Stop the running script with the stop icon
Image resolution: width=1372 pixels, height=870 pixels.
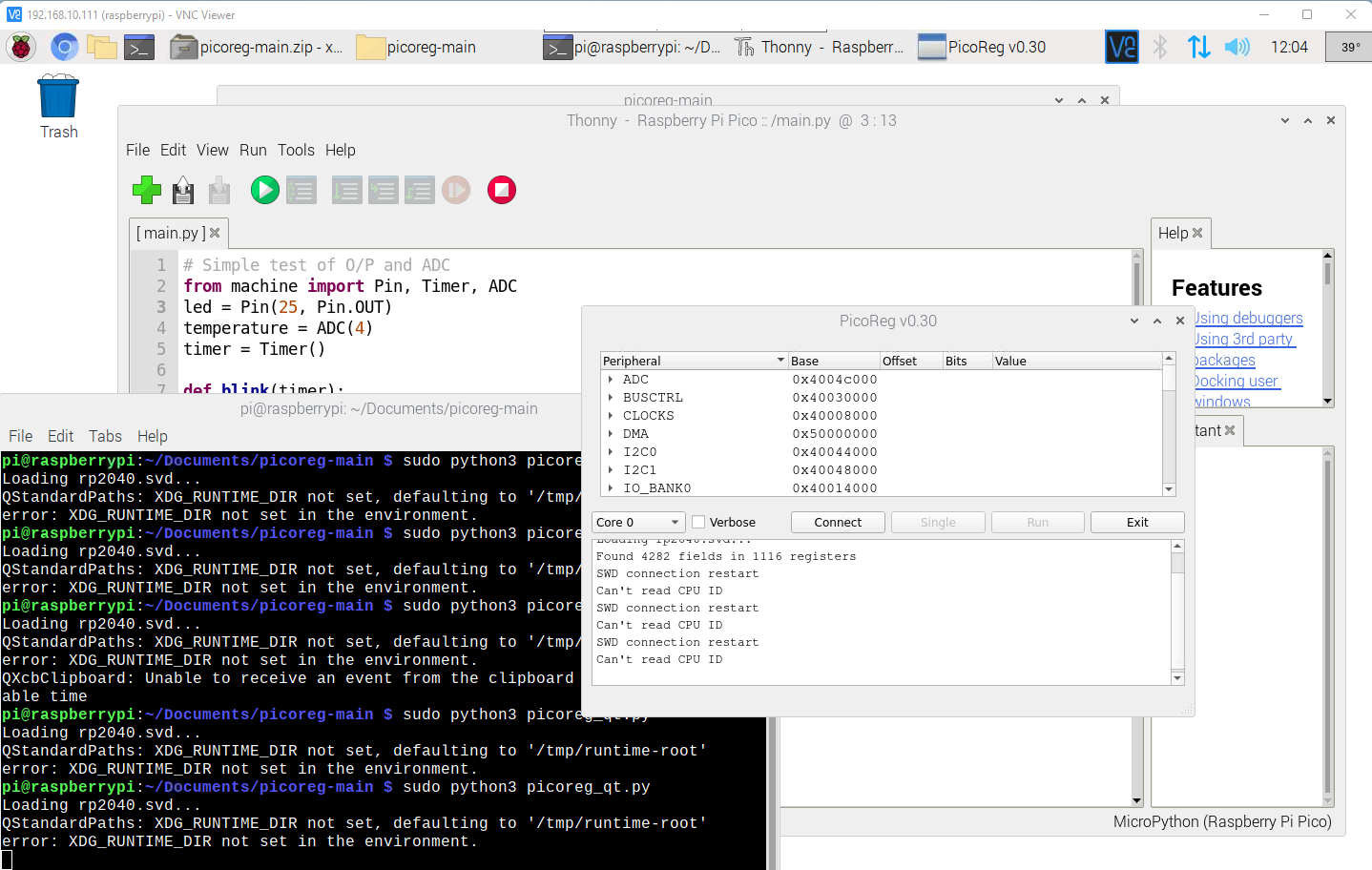[502, 190]
